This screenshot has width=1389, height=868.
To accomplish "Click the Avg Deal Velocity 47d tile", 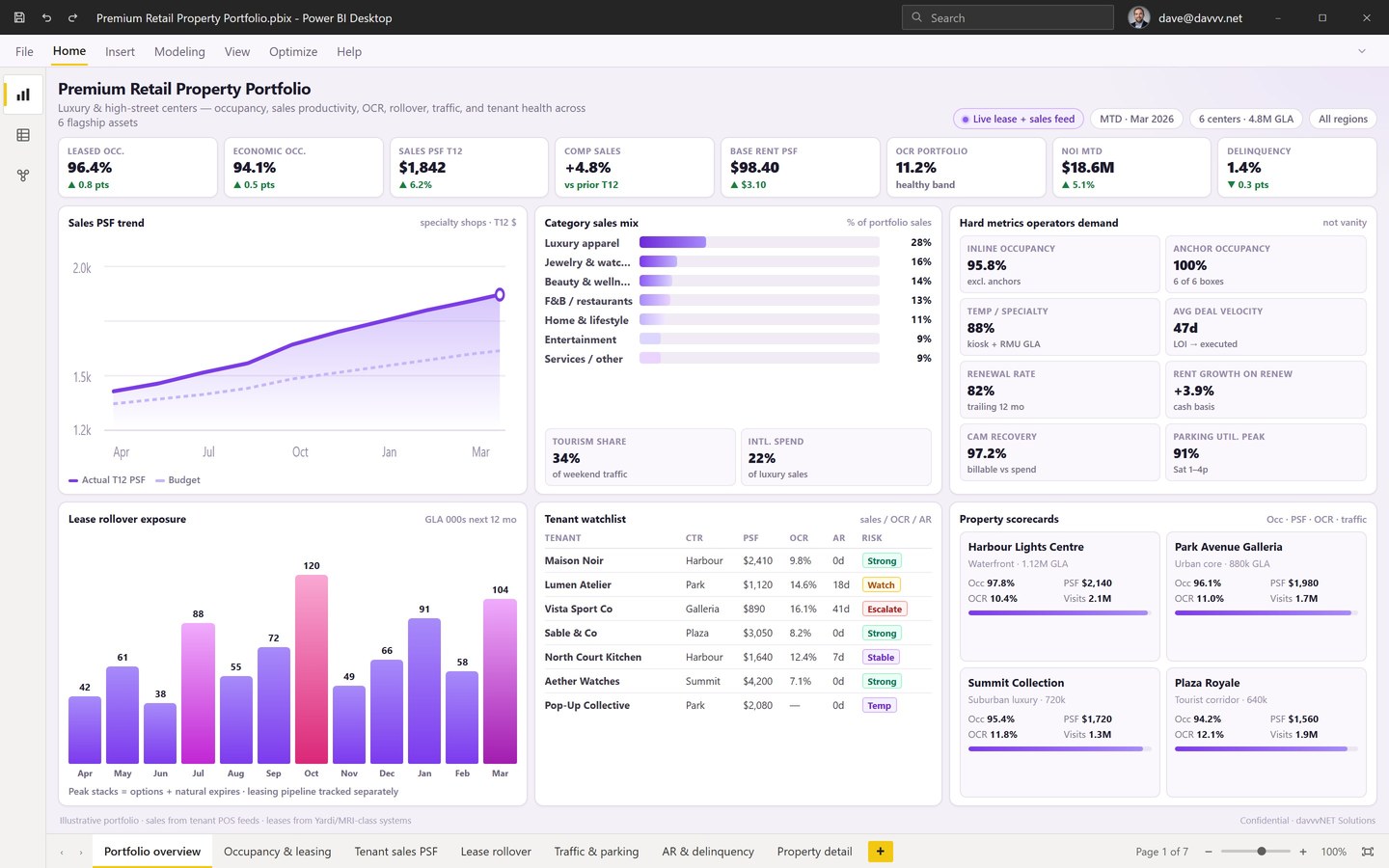I will pyautogui.click(x=1266, y=327).
